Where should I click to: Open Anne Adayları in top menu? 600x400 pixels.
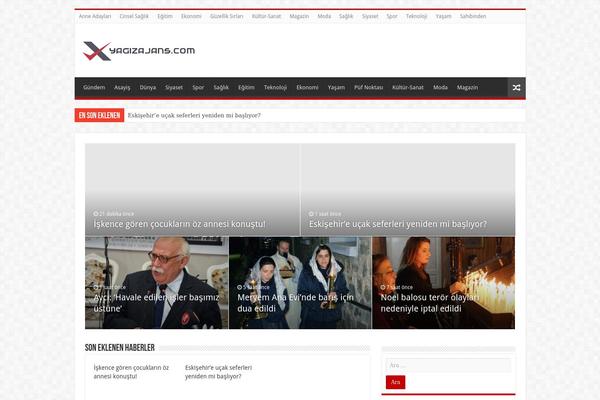pyautogui.click(x=95, y=16)
